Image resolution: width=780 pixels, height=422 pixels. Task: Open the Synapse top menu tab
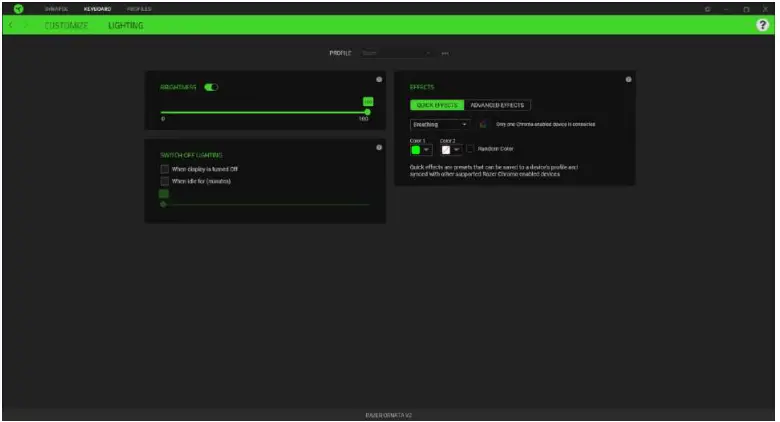point(56,9)
